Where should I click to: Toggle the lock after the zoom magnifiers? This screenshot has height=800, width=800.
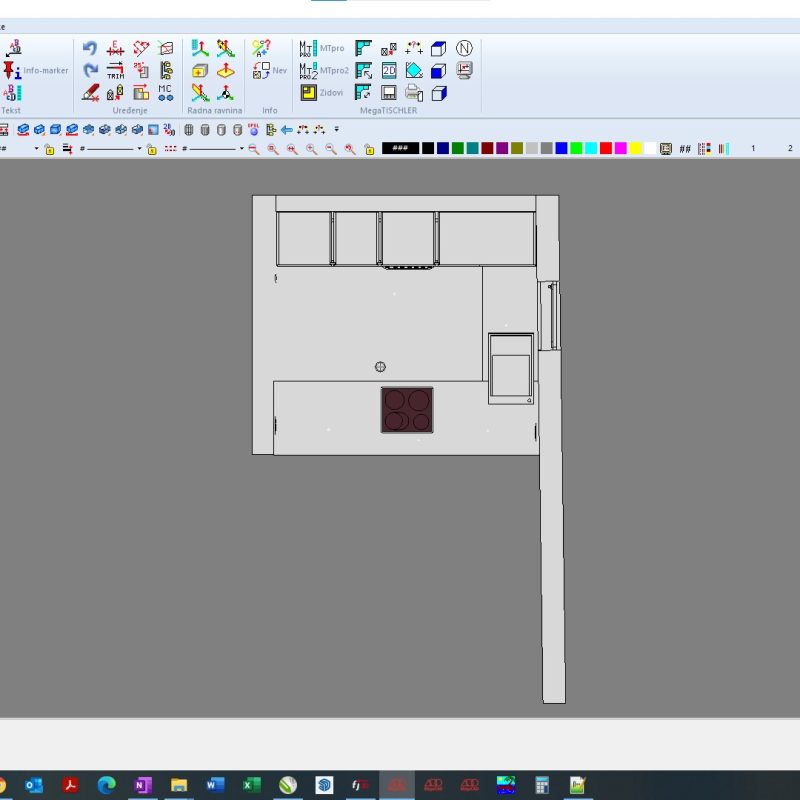(x=370, y=149)
